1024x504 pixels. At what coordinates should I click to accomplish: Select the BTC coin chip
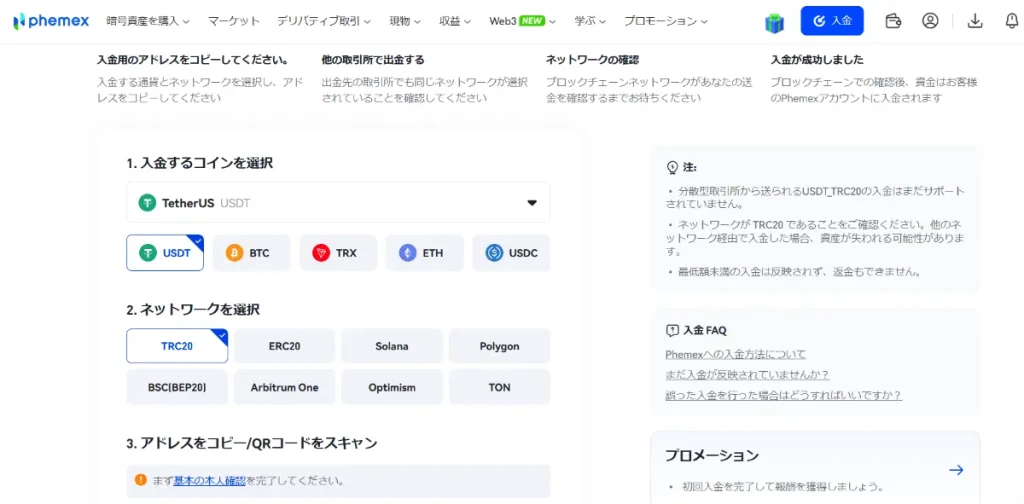pyautogui.click(x=251, y=253)
